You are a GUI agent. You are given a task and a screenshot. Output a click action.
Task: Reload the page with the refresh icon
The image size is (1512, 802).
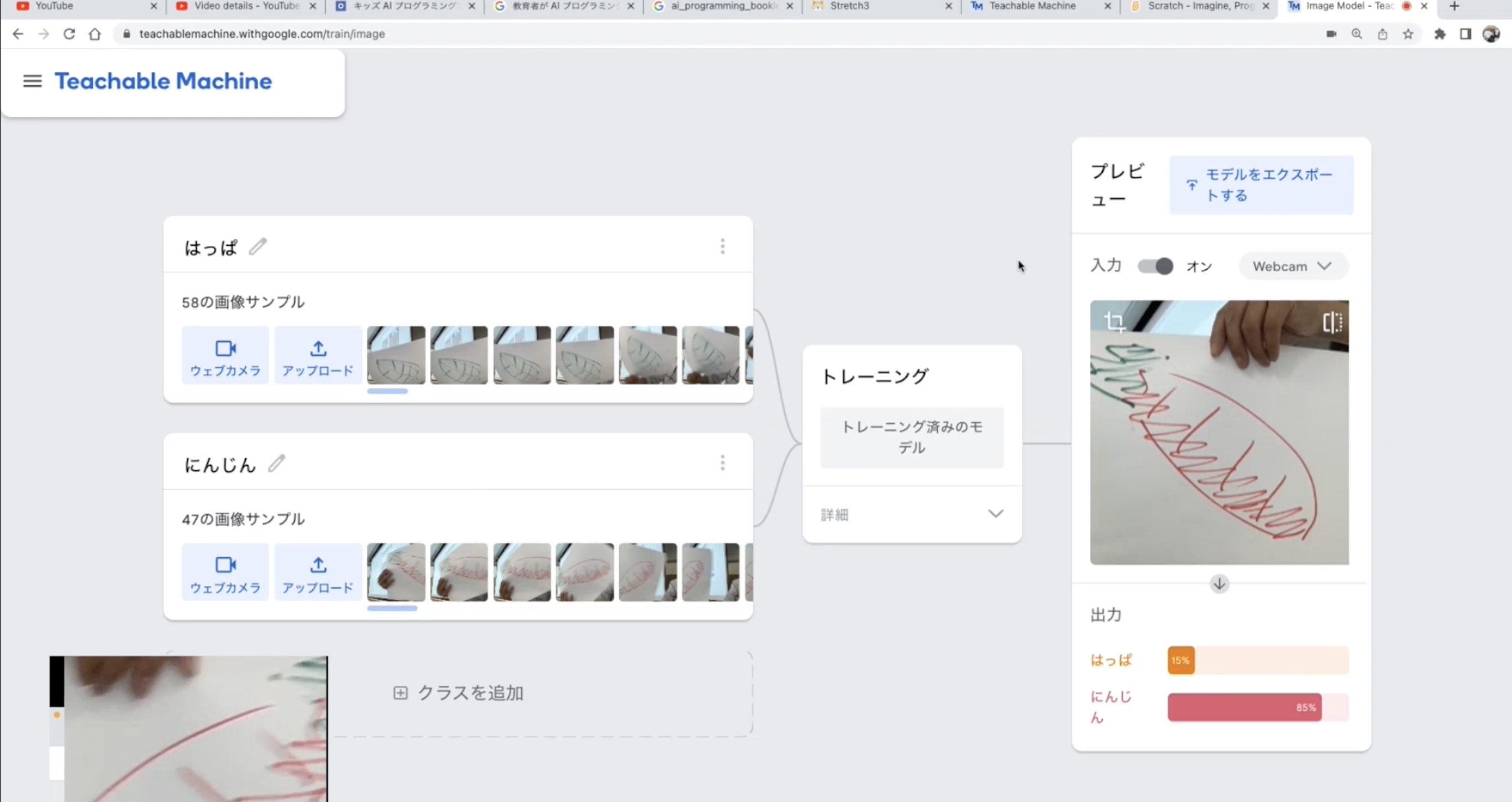[x=69, y=34]
